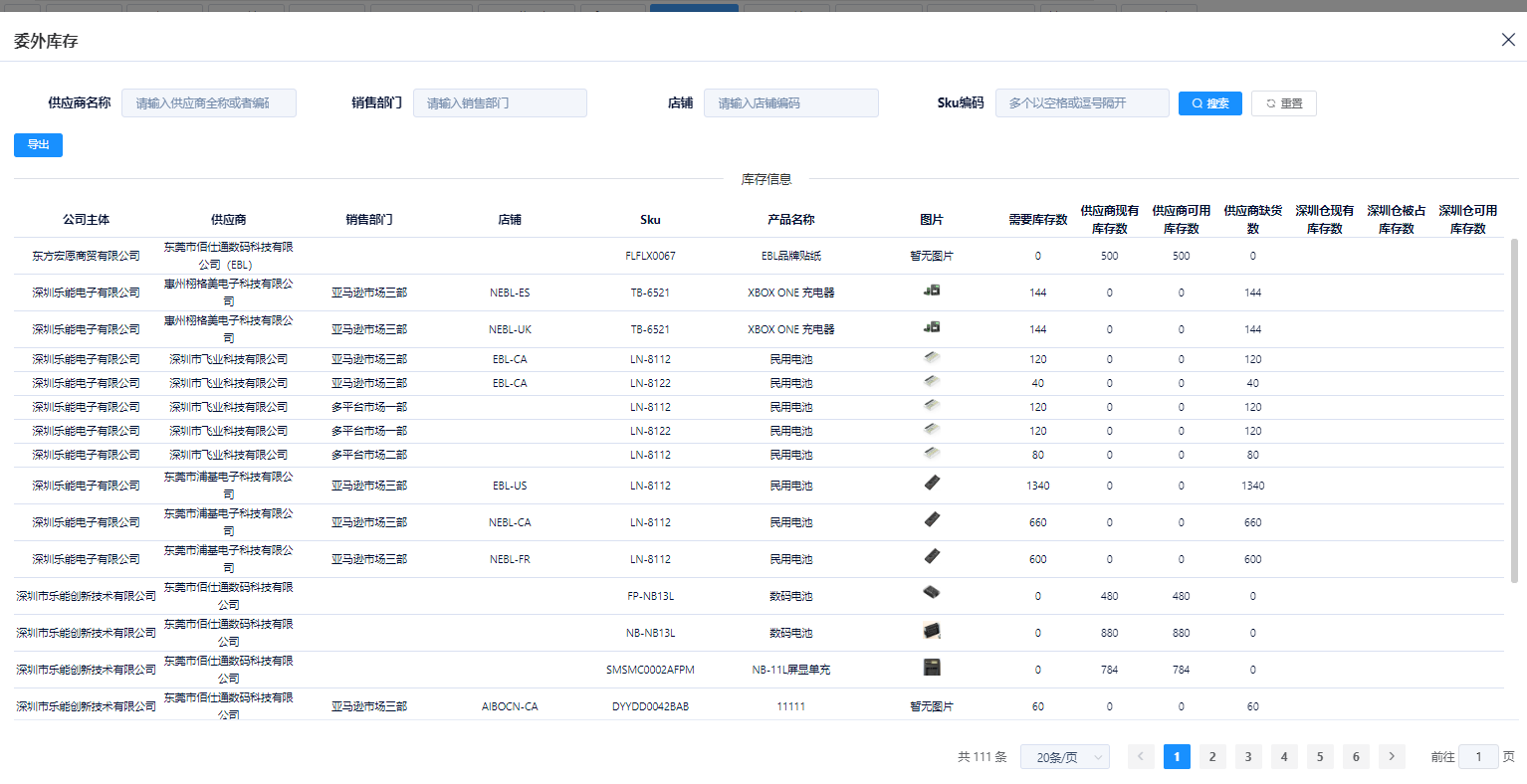Screen dimensions: 1527x784
Task: Jump to page 6 in pagination
Action: point(1356,757)
